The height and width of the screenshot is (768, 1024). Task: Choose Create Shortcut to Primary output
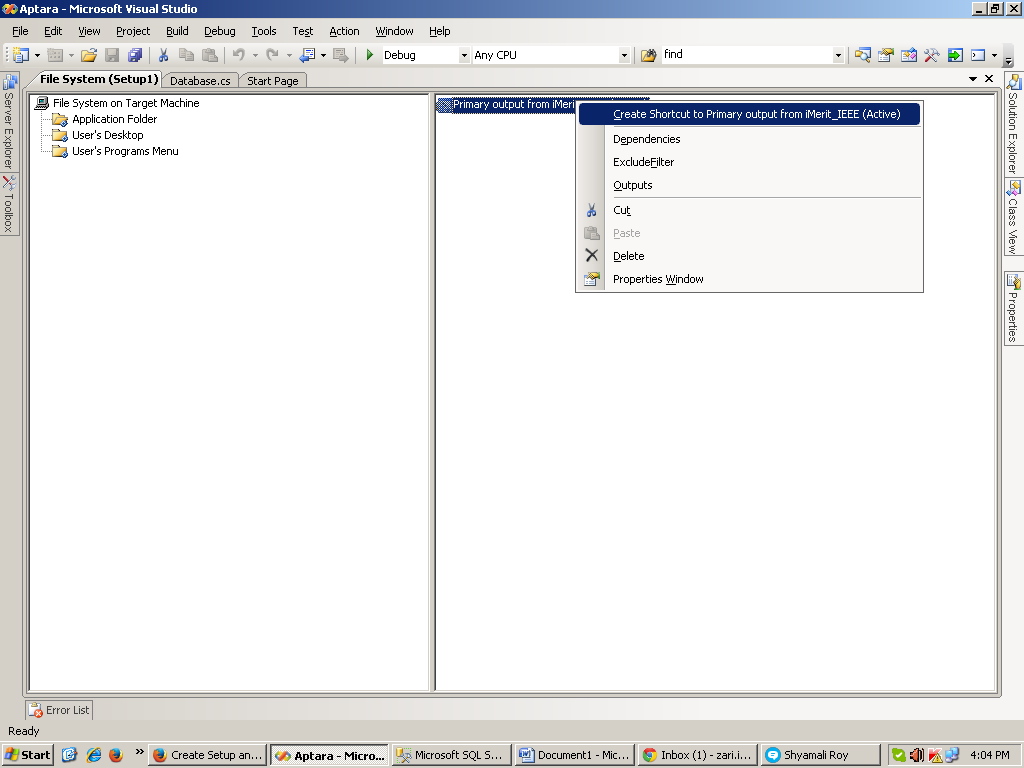point(750,114)
